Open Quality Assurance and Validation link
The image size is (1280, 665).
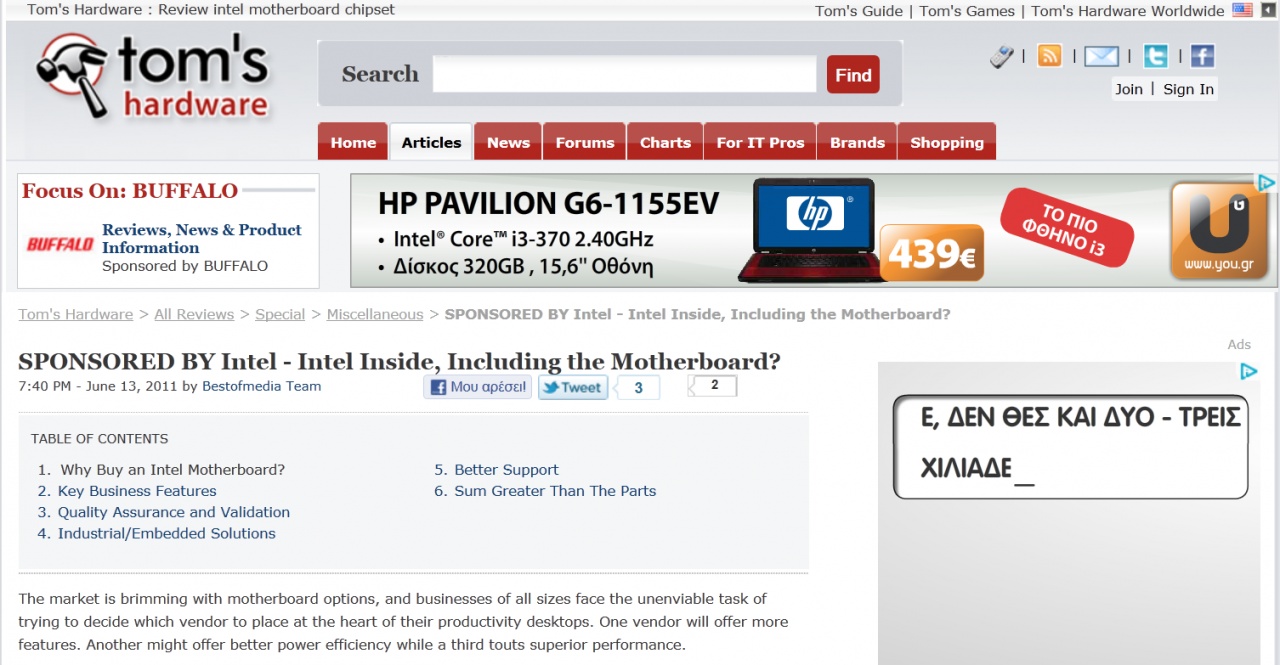coord(174,512)
